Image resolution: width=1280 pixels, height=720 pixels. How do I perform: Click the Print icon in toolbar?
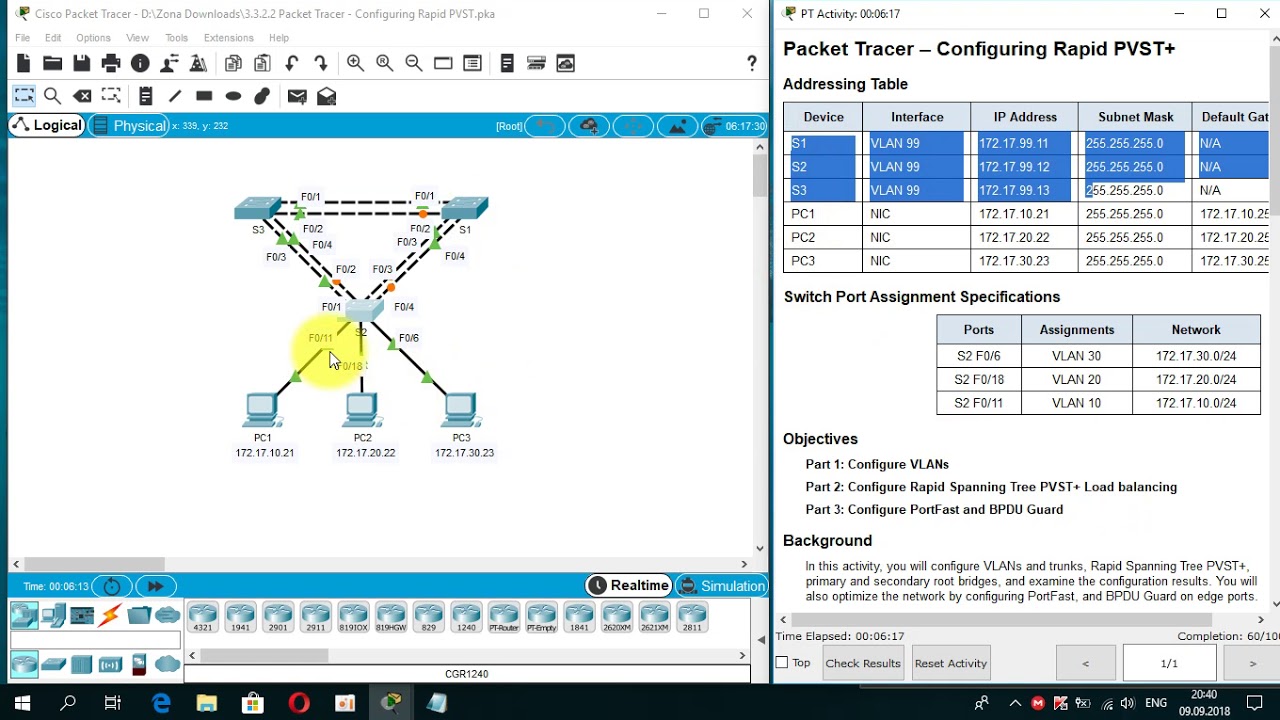point(111,64)
